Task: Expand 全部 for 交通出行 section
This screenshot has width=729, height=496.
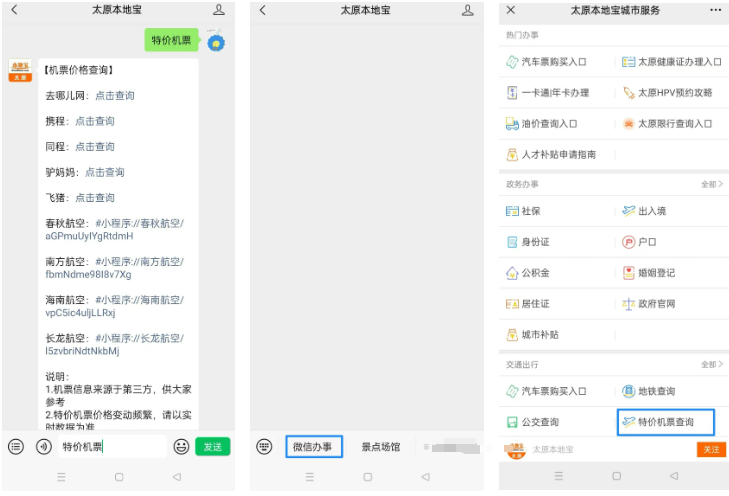Action: coord(712,364)
